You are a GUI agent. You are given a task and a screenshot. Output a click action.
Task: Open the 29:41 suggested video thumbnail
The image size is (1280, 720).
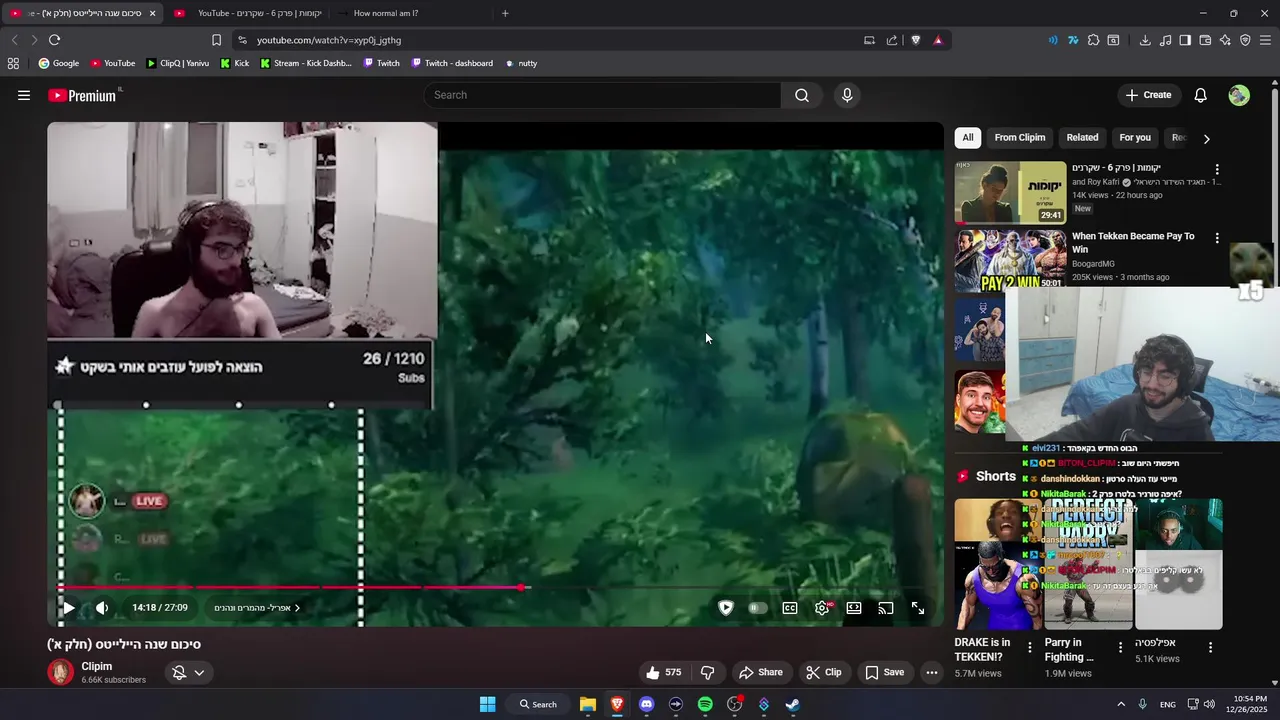pyautogui.click(x=1010, y=192)
